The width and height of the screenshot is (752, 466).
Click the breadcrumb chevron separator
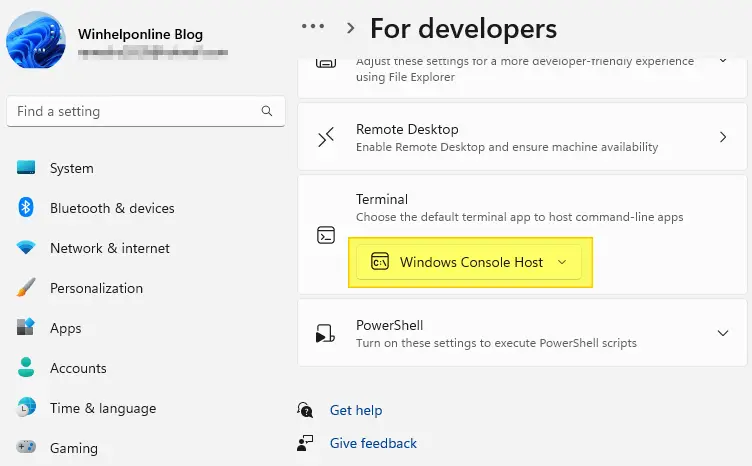click(x=351, y=28)
